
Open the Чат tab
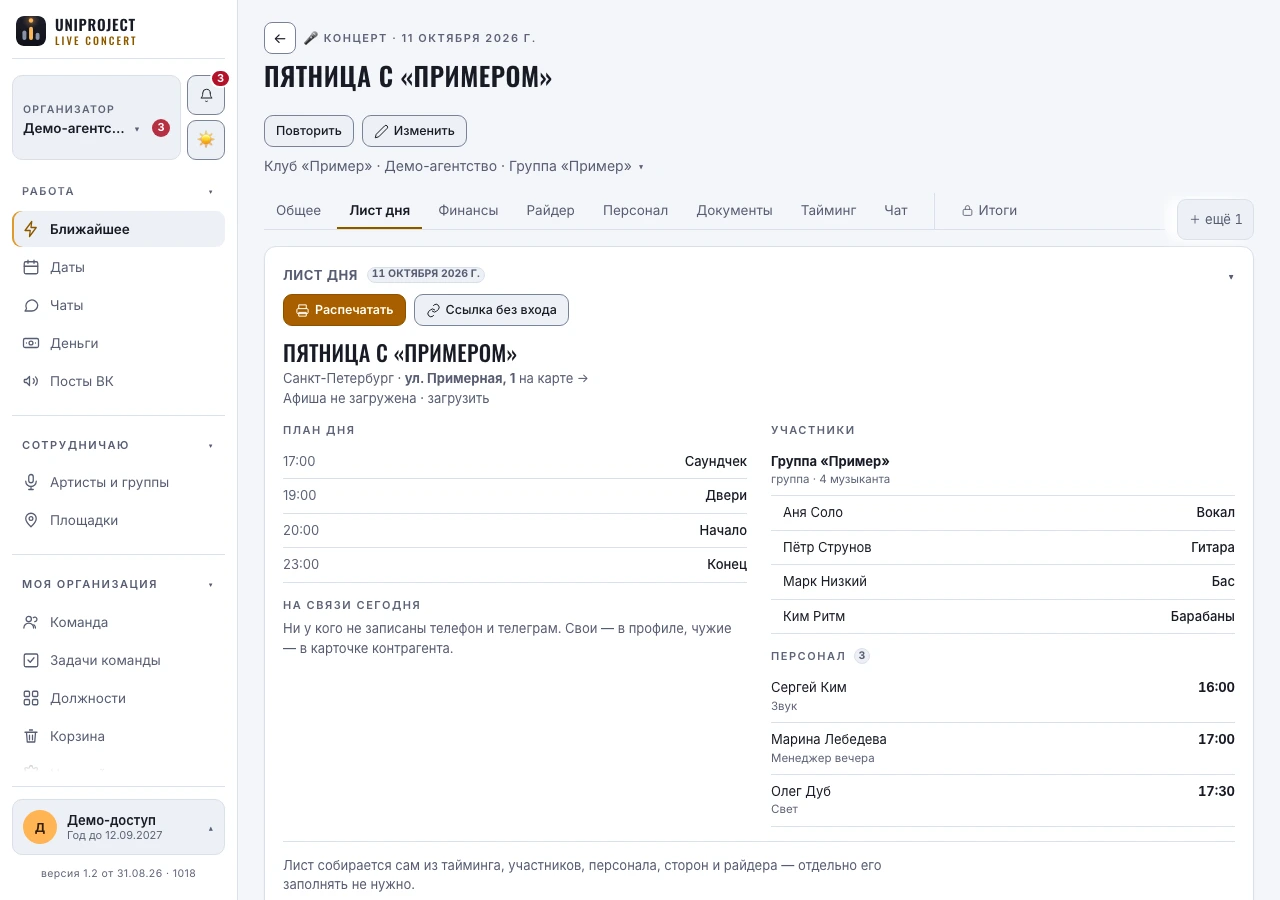coord(896,210)
